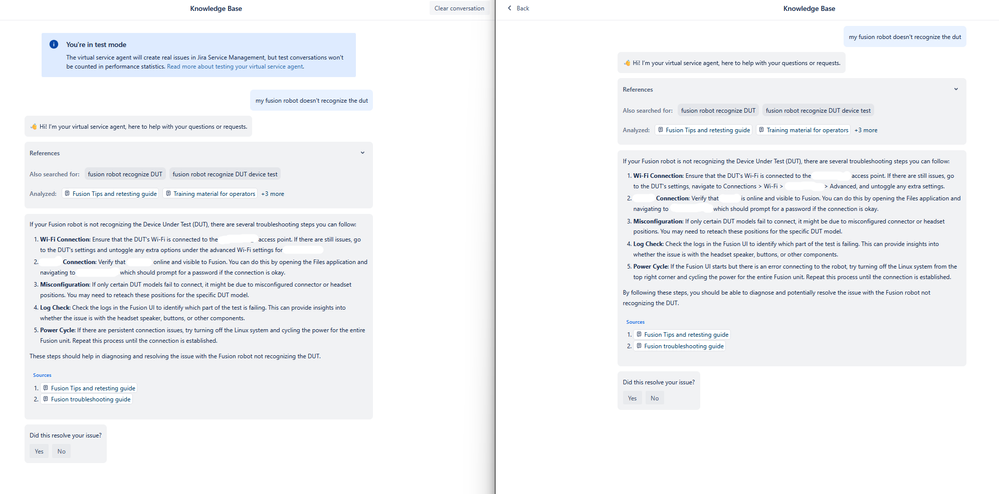The image size is (999, 494).
Task: Select 'fusion robot recognize DUT device test' chip in left window
Action: pos(226,174)
